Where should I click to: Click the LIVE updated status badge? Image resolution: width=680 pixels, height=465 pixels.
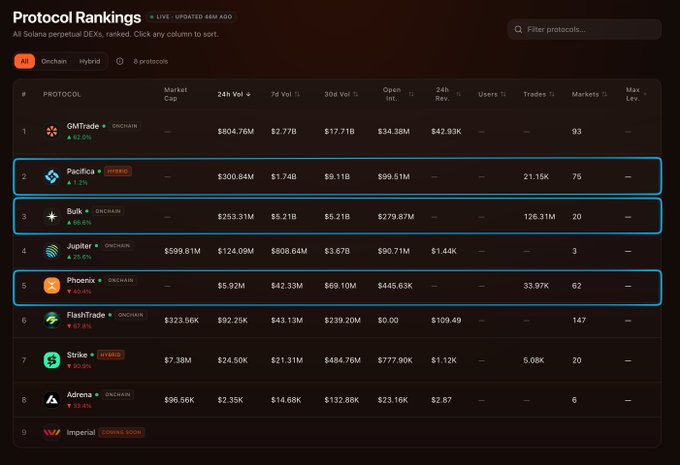click(191, 17)
